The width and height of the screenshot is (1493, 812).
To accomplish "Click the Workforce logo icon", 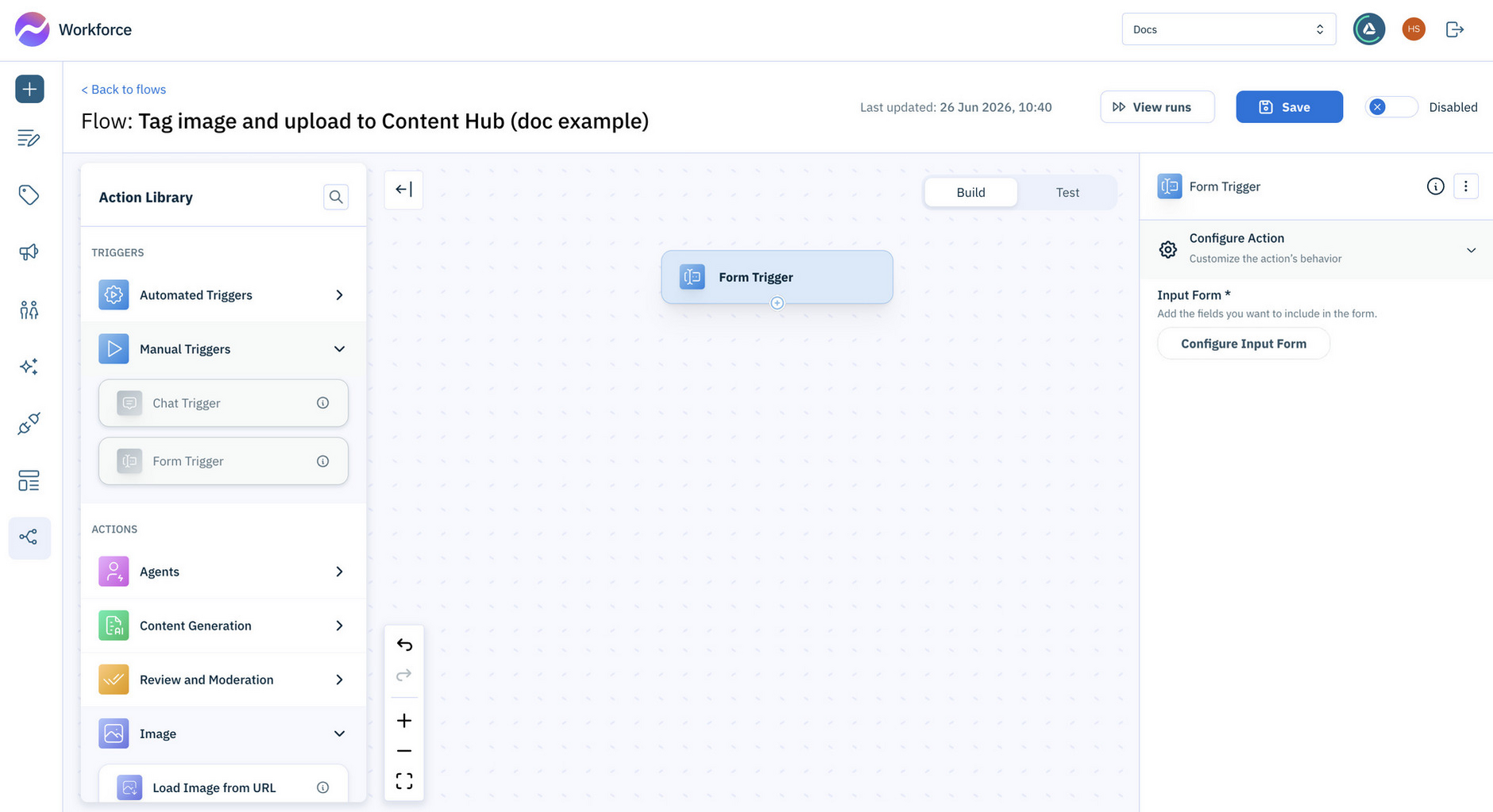I will coord(32,29).
